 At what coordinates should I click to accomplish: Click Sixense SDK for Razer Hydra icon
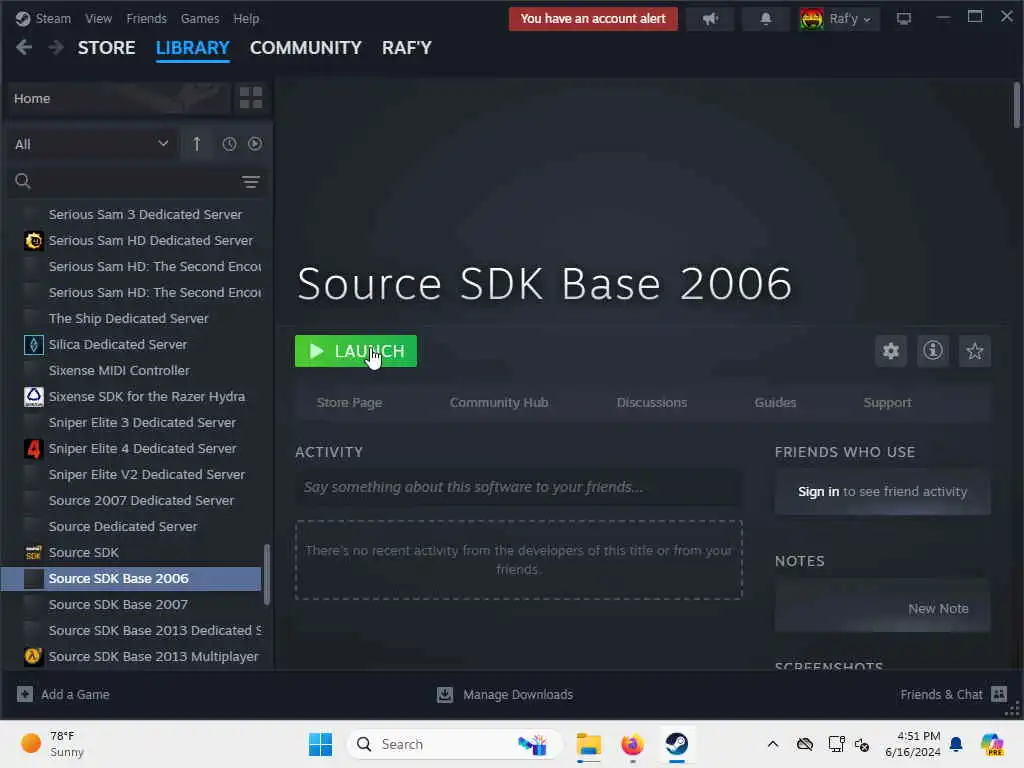(33, 396)
